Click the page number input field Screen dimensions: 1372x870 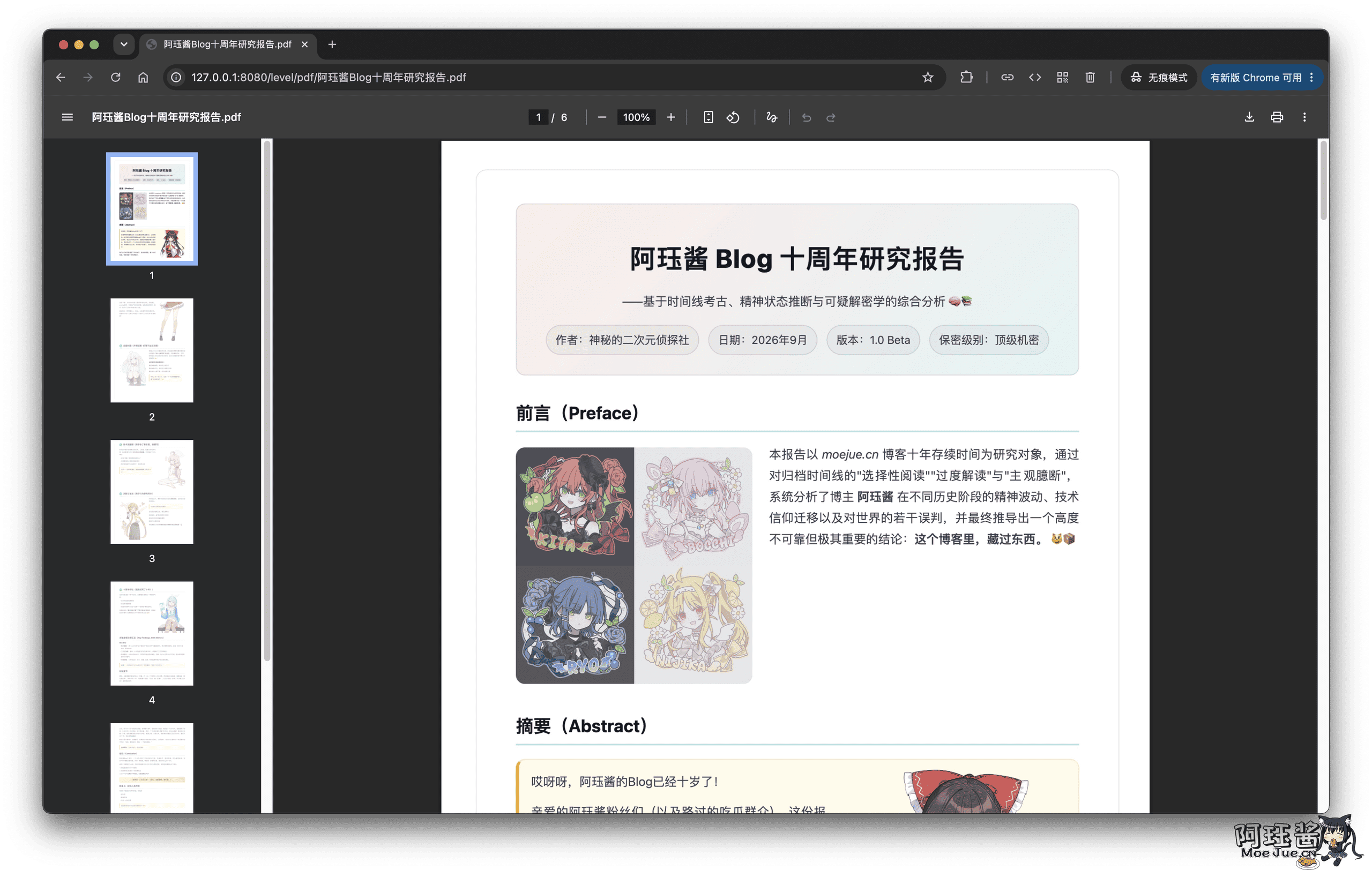click(538, 117)
